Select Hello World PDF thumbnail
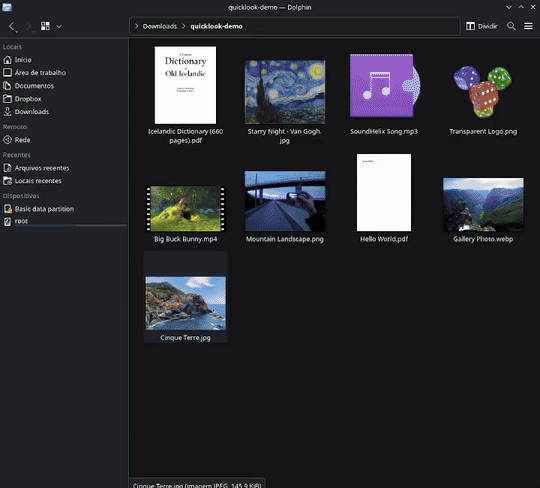The image size is (540, 488). pos(384,193)
